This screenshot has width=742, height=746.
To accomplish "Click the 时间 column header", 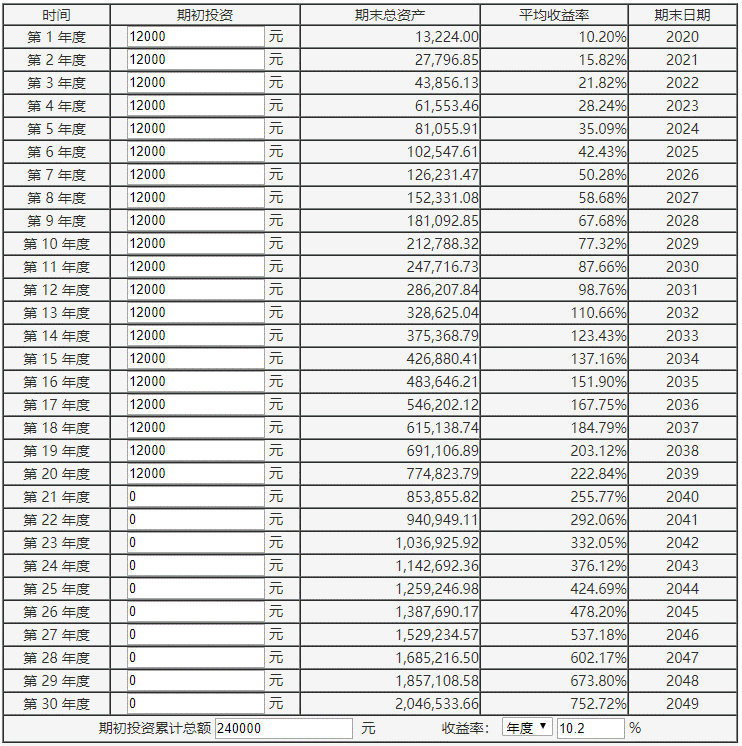I will tap(57, 15).
